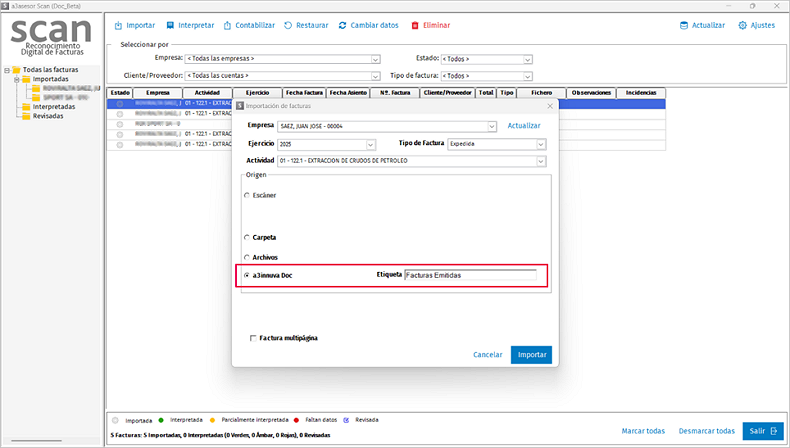Viewport: 790px width, 448px height.
Task: Select the Escáner origin option
Action: click(x=247, y=195)
